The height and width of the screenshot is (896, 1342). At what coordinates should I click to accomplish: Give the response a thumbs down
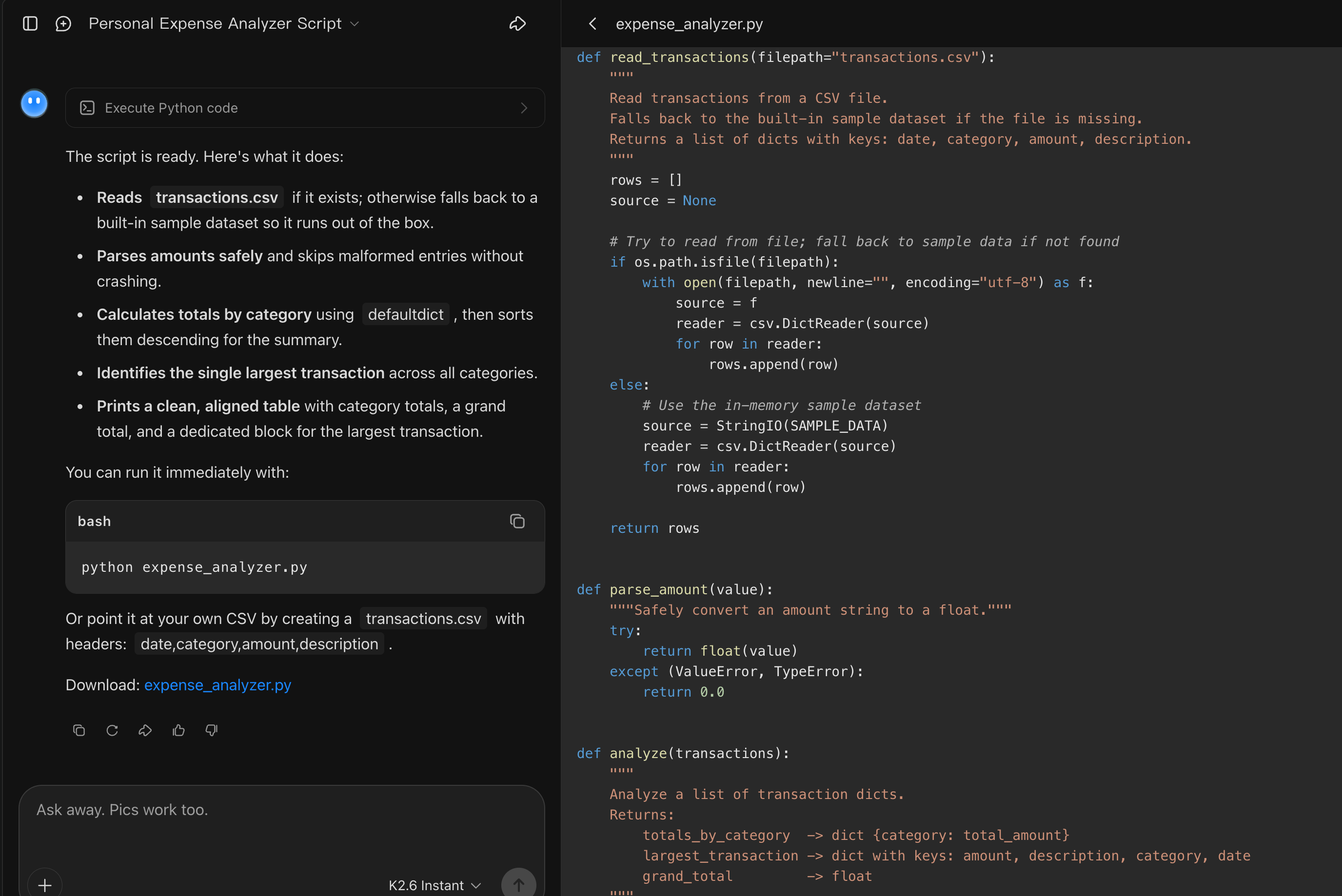(212, 730)
